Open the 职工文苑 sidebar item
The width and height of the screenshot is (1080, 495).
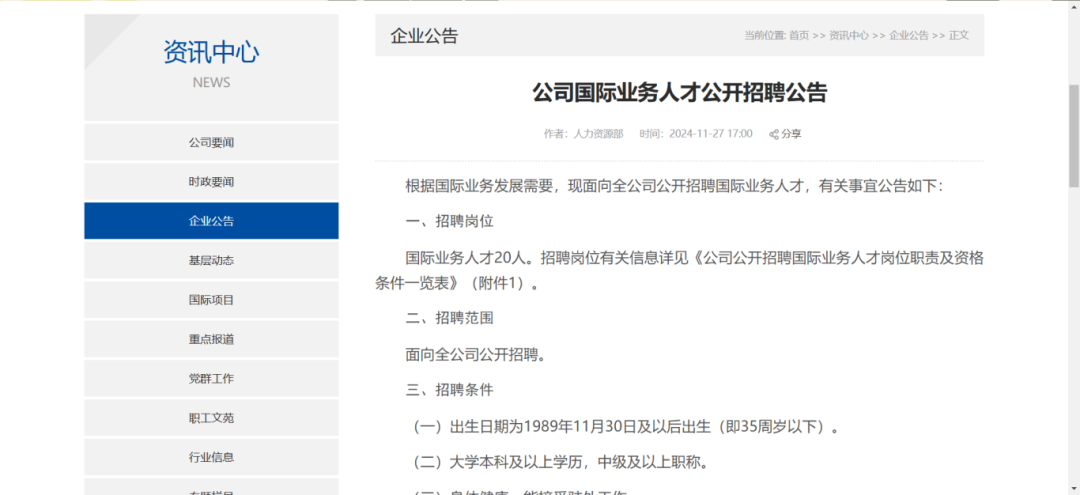tap(211, 418)
